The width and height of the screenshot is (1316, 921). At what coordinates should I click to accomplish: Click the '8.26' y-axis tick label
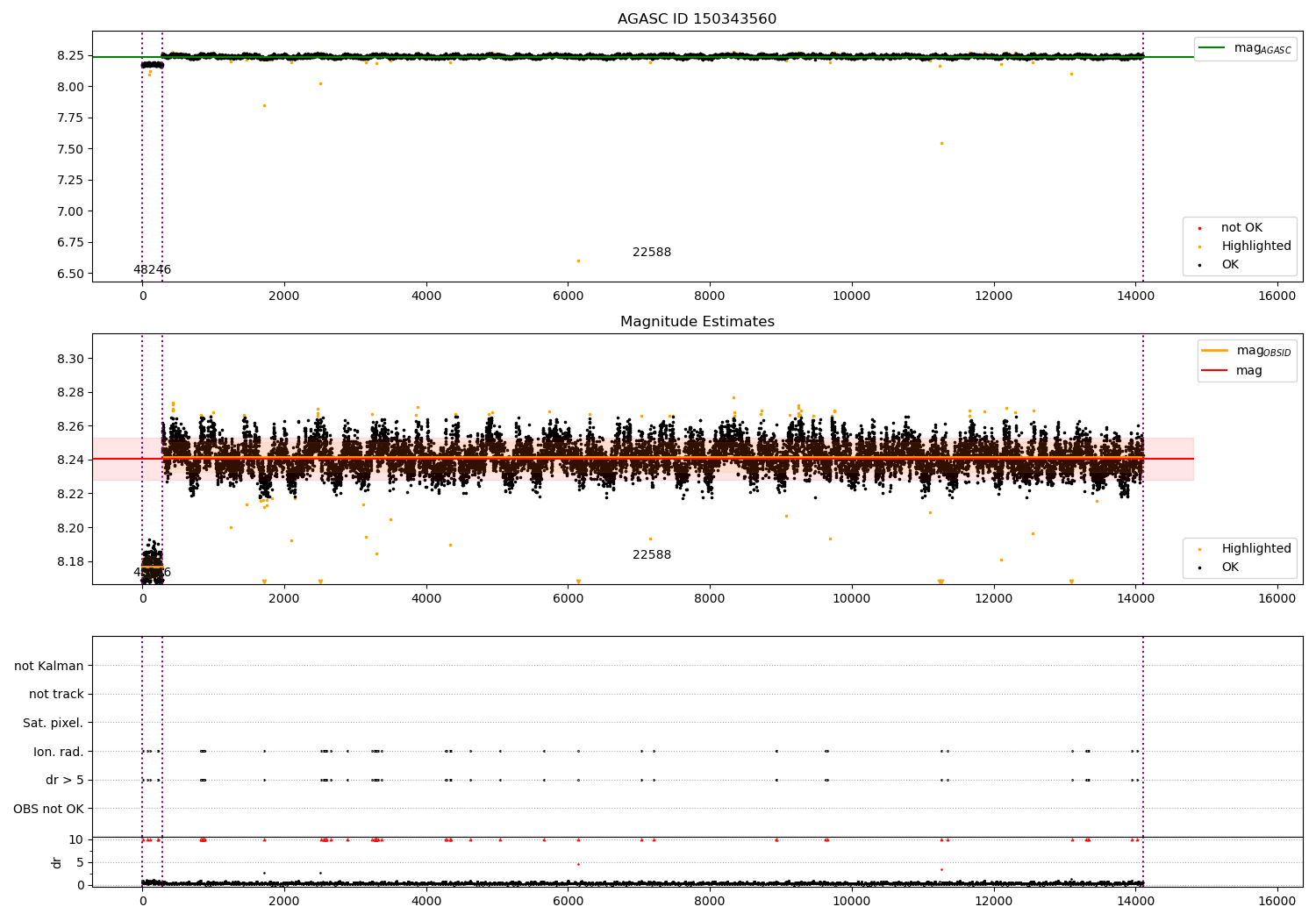click(x=70, y=427)
